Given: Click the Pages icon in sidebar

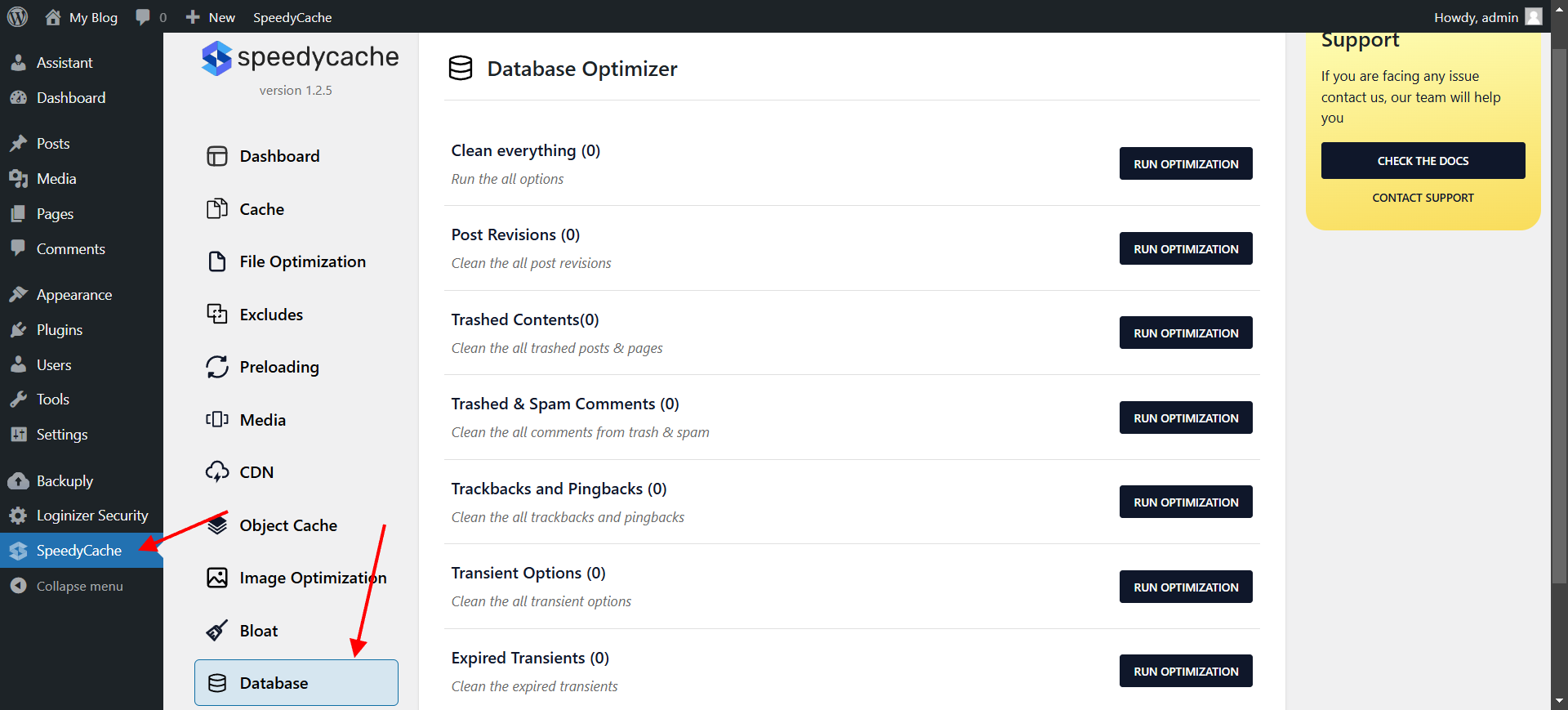Looking at the screenshot, I should click(19, 214).
